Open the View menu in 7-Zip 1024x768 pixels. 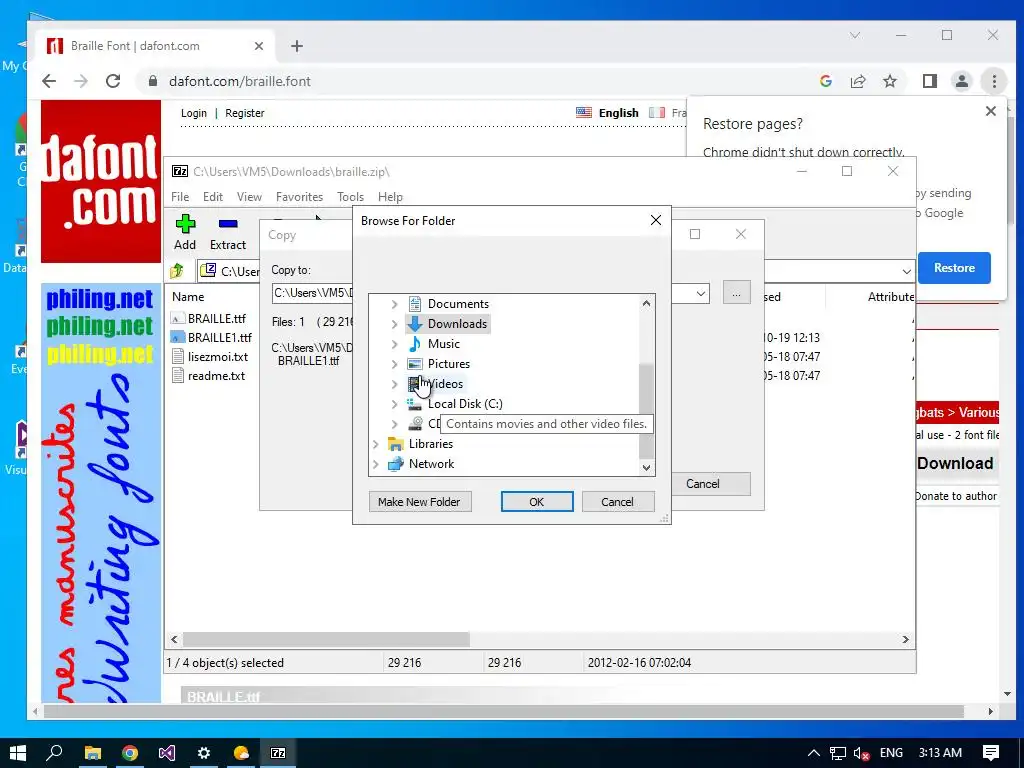click(249, 197)
